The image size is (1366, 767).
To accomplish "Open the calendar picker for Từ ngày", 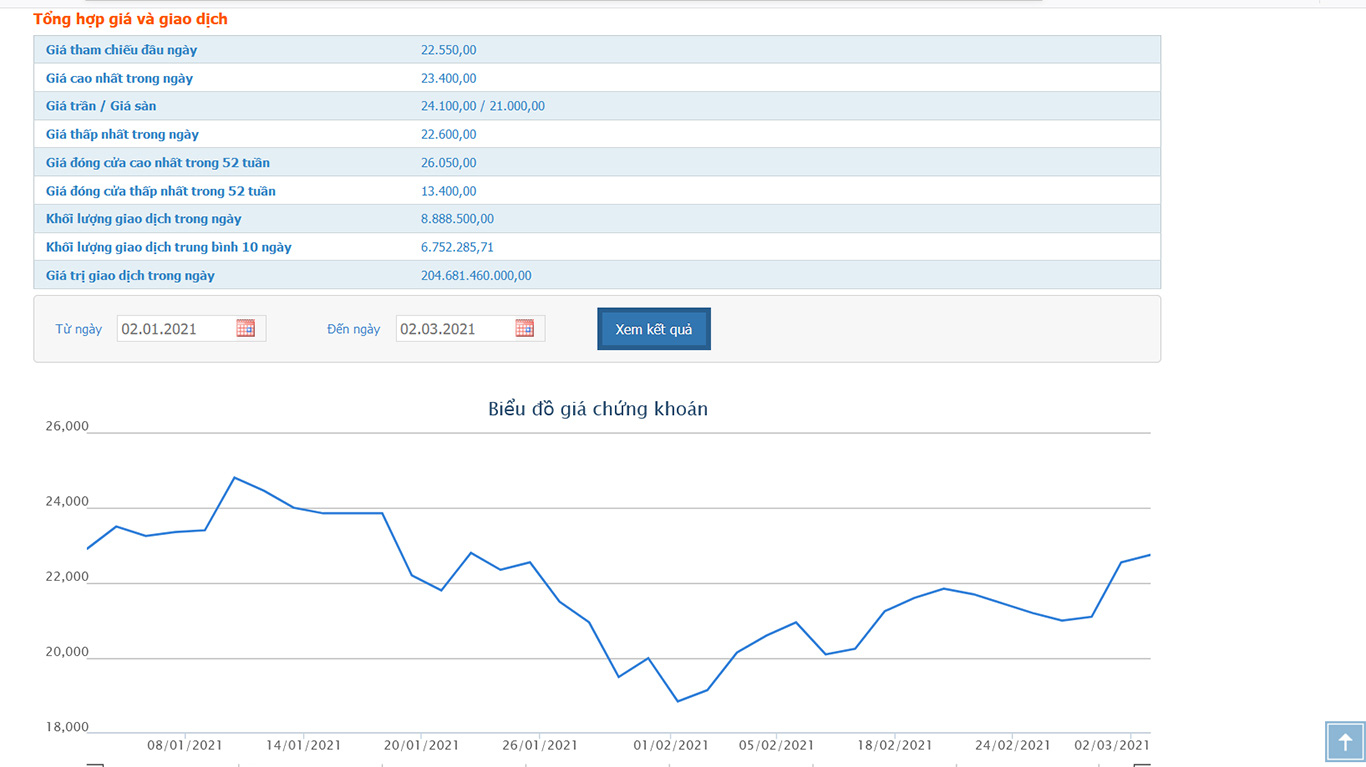I will click(245, 328).
